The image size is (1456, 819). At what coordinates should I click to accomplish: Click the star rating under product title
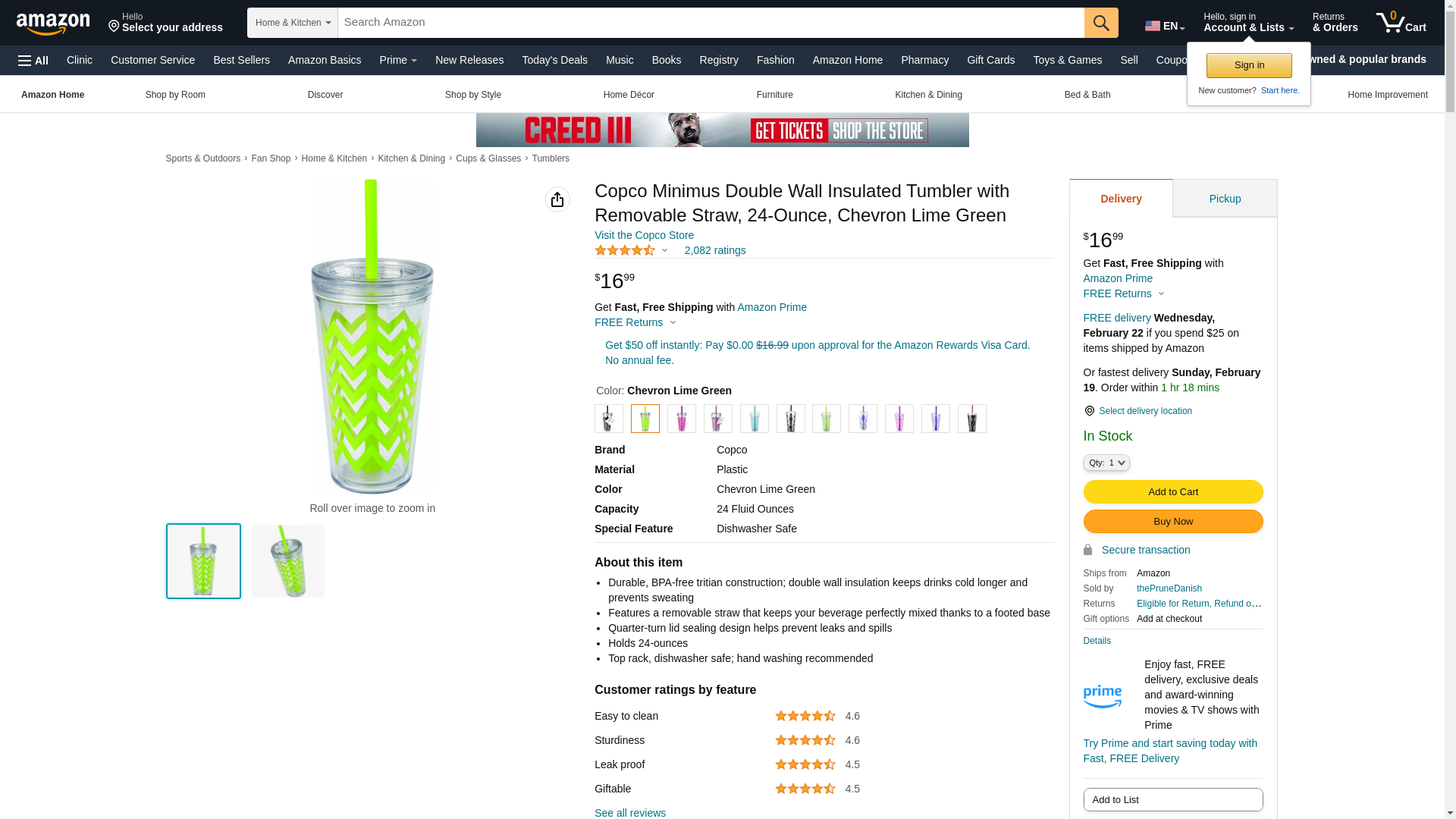(625, 250)
